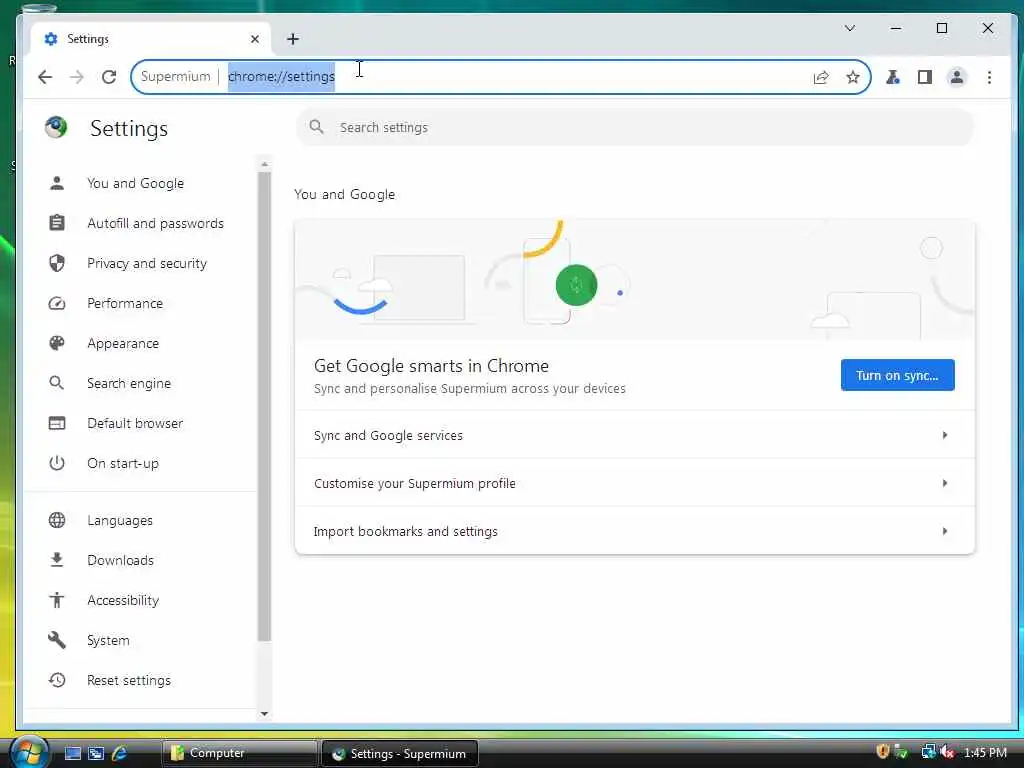Expand Customise your Supermium profile arrow
This screenshot has width=1024, height=768.
point(944,483)
